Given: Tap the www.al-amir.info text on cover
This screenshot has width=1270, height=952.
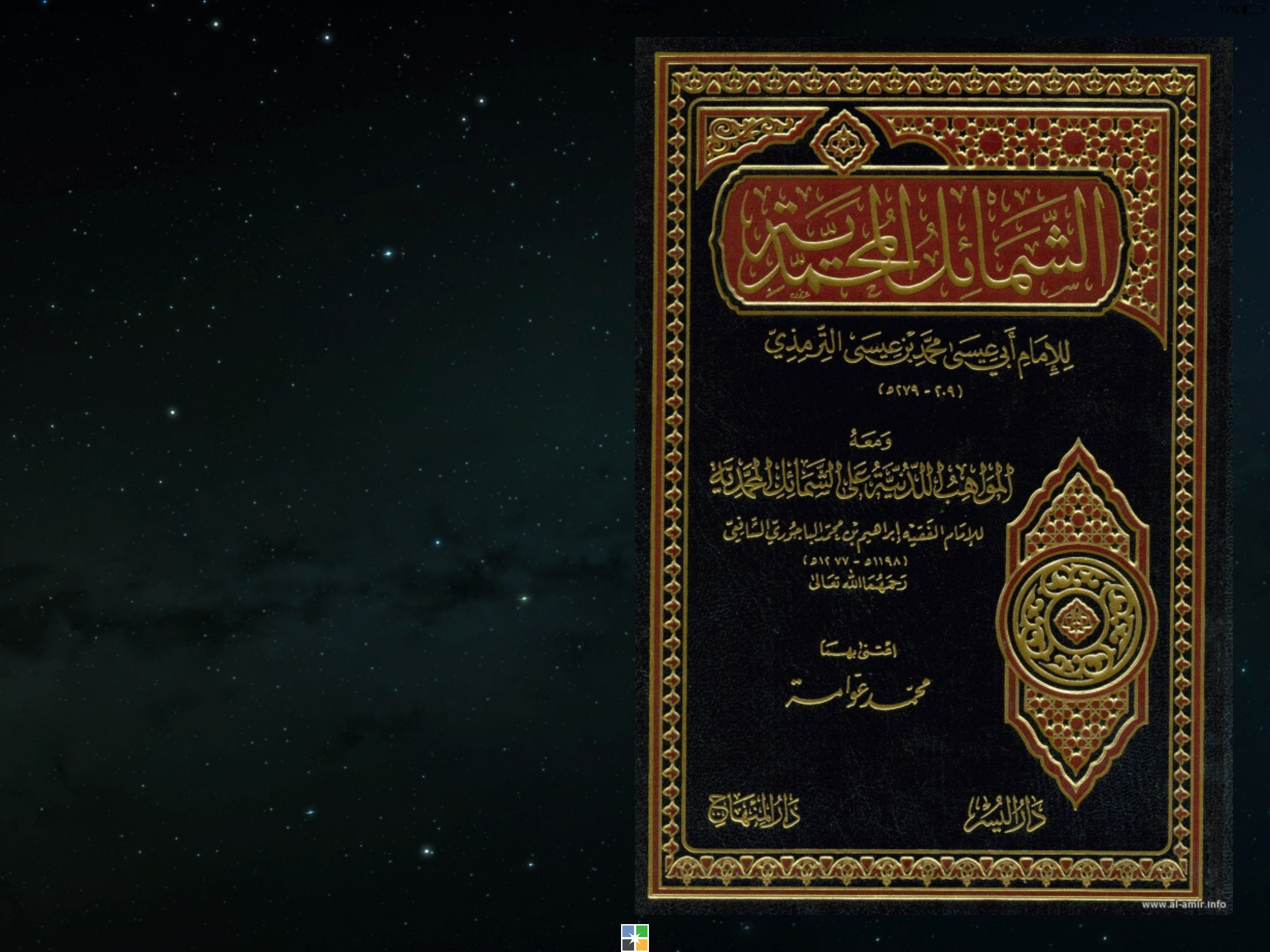Looking at the screenshot, I should point(1184,904).
